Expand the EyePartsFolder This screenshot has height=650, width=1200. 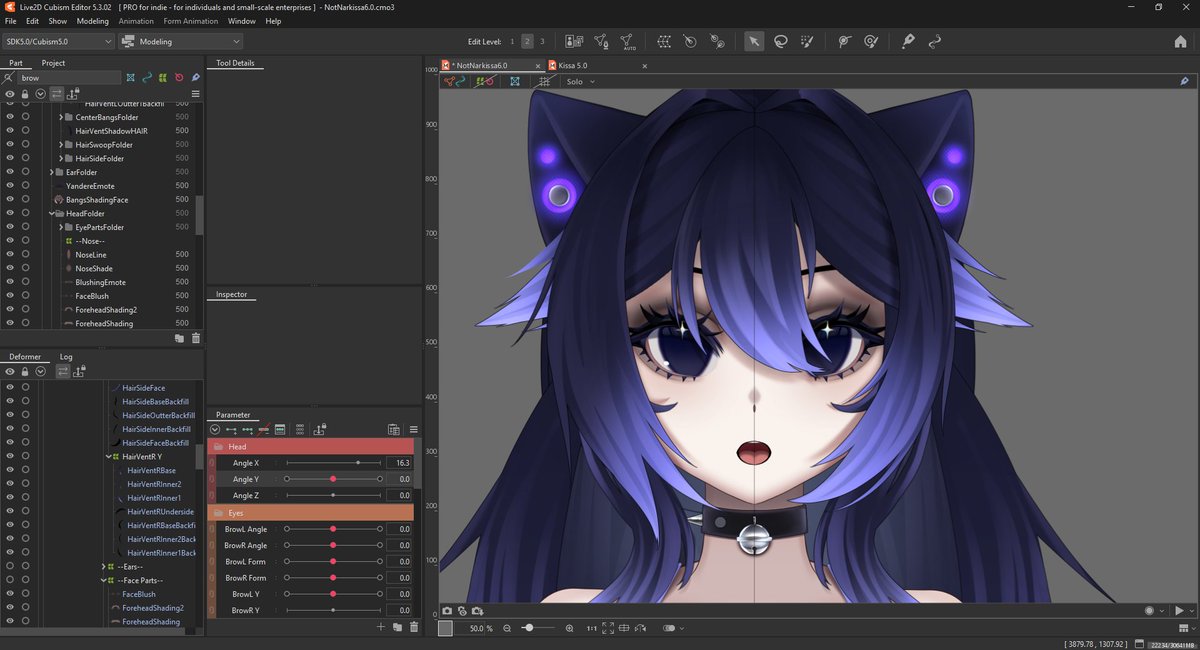pos(61,227)
